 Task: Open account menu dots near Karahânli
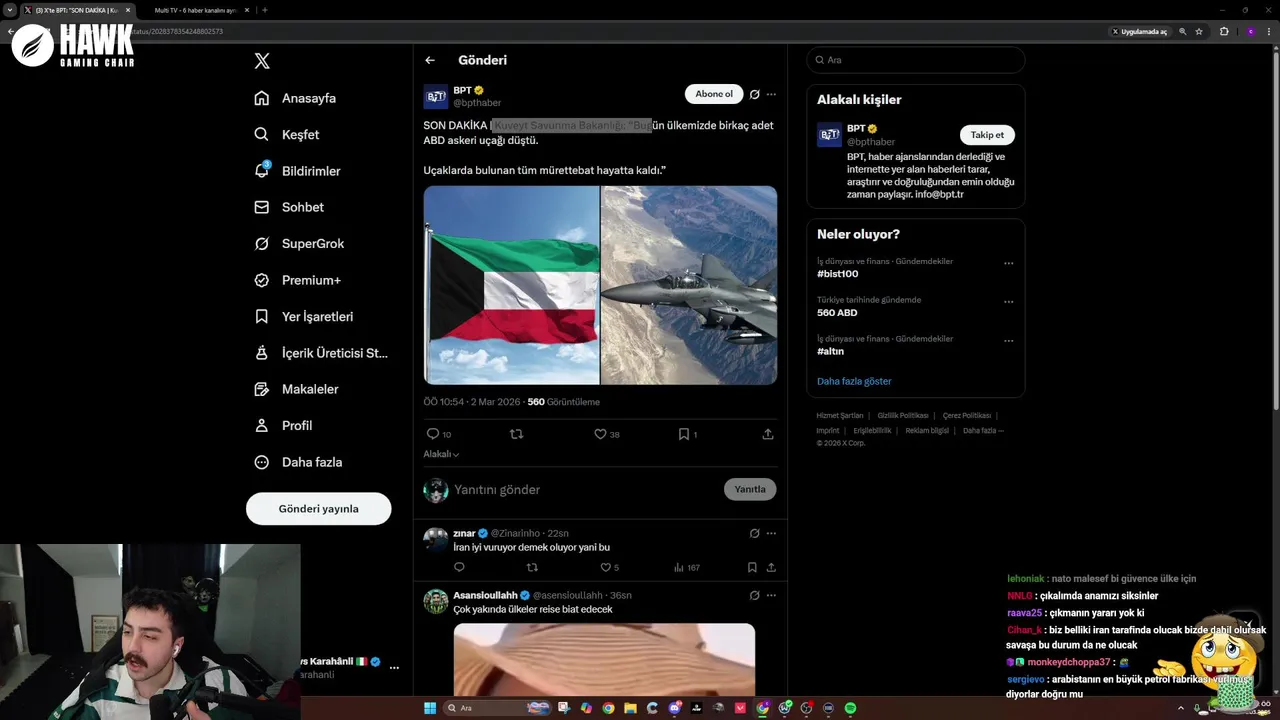coord(394,667)
